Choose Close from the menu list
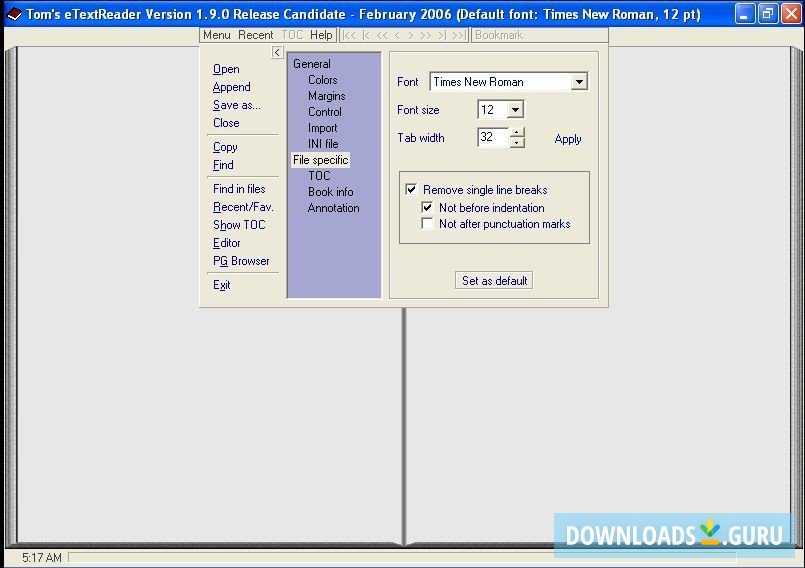Viewport: 805px width, 568px height. 226,123
